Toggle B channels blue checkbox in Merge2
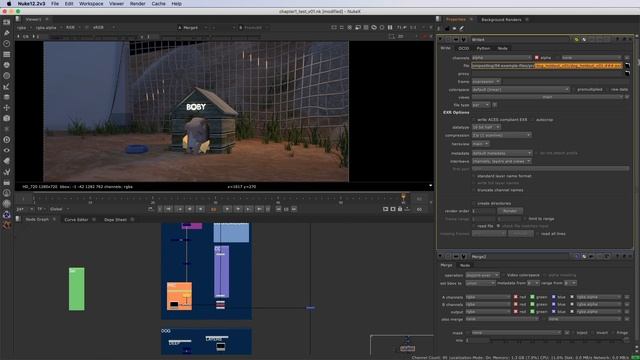640x360 pixels. click(553, 304)
